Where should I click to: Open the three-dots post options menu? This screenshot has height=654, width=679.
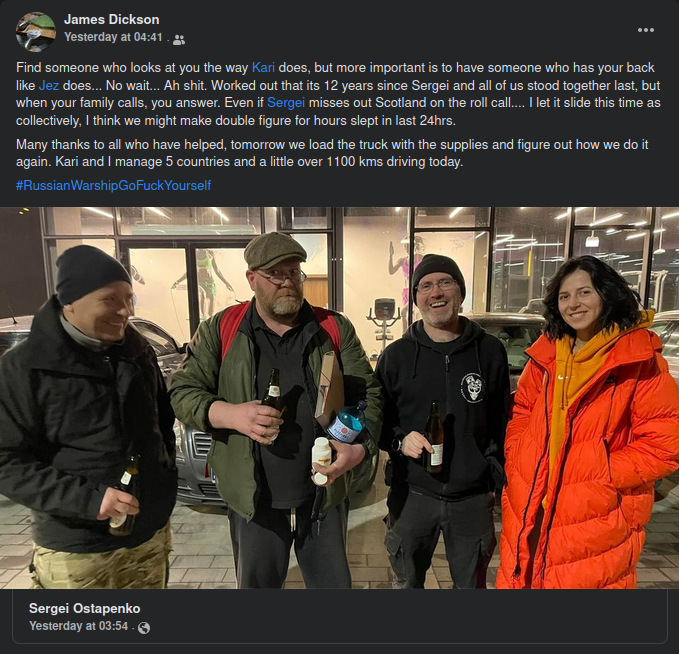[x=645, y=30]
